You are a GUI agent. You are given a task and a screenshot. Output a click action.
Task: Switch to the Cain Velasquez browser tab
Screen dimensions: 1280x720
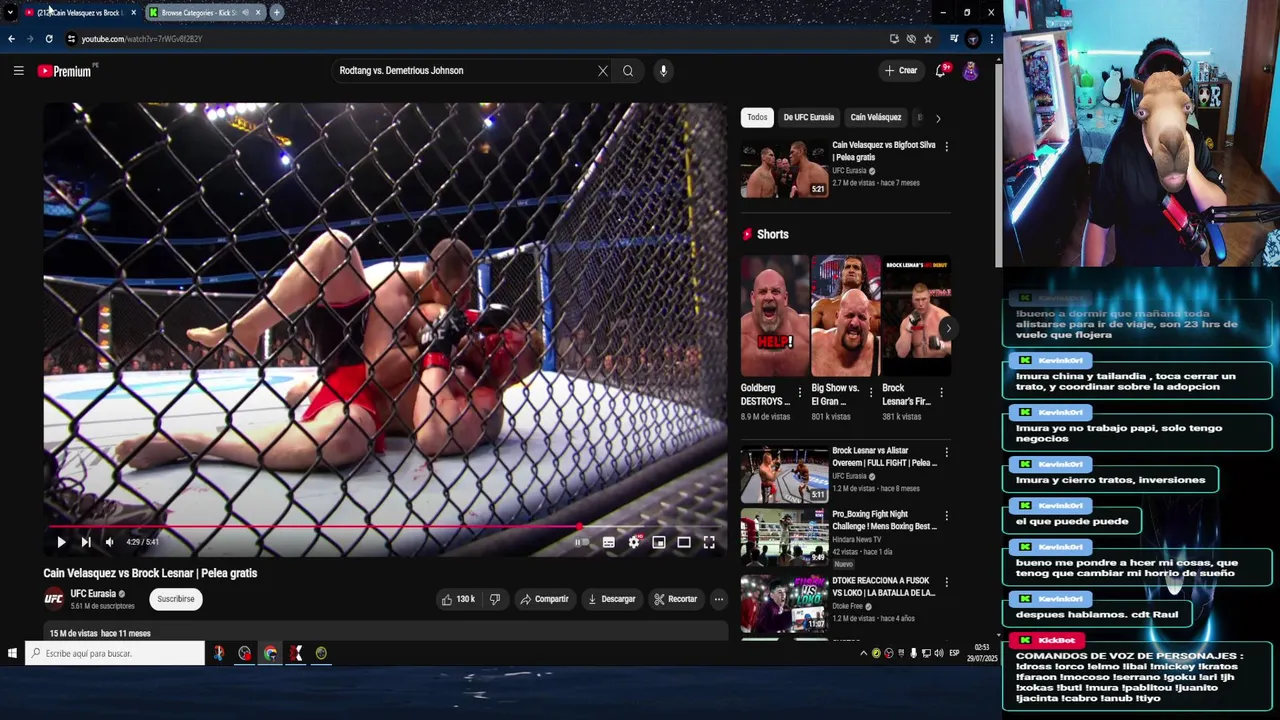(78, 13)
